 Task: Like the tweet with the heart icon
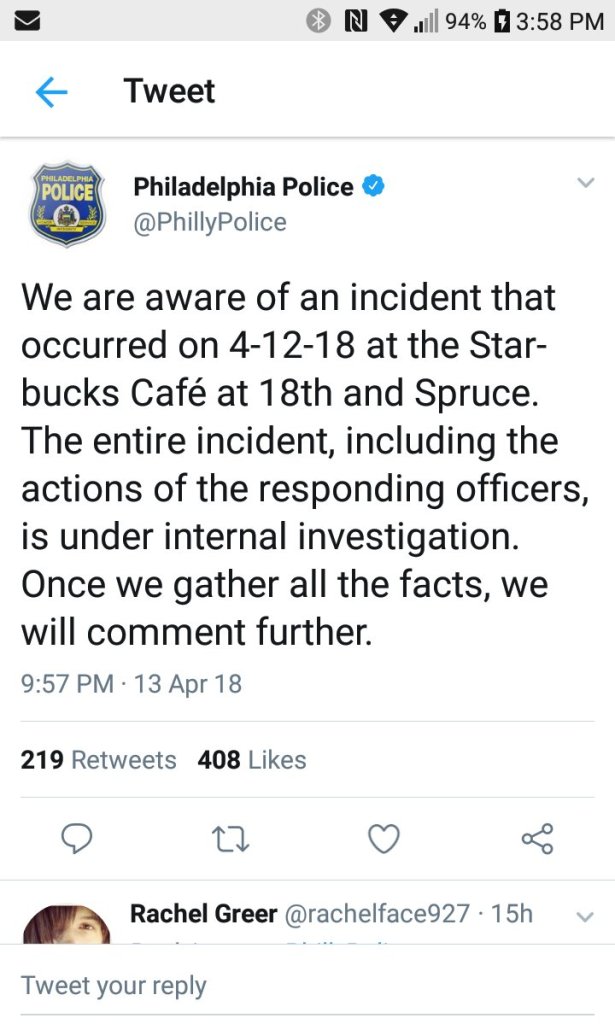384,838
